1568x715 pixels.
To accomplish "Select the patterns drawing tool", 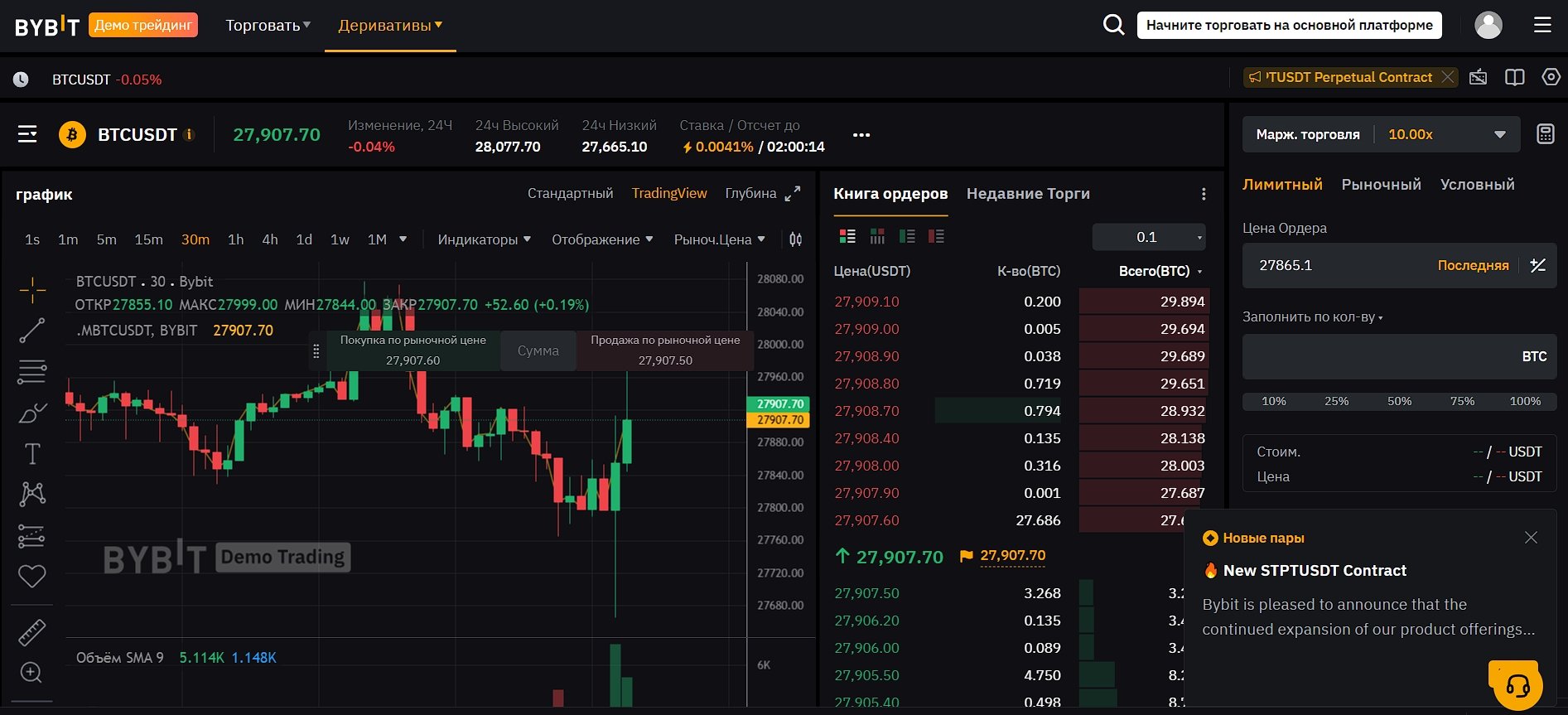I will 32,494.
